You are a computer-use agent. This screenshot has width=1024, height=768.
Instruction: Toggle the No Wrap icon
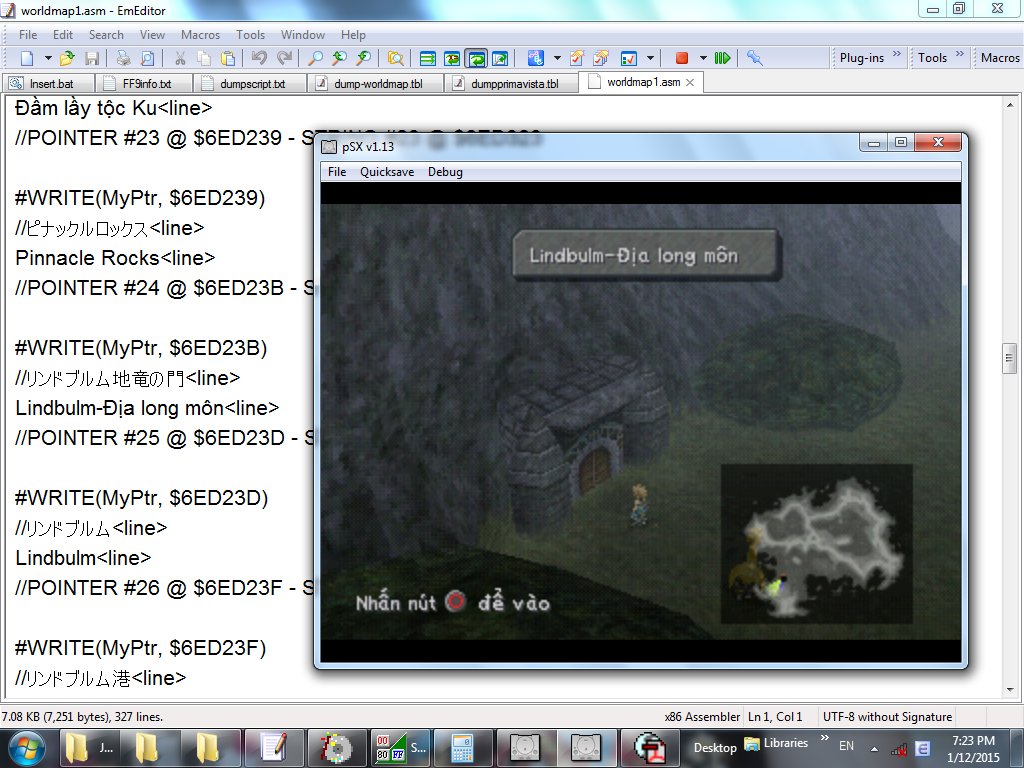point(428,58)
